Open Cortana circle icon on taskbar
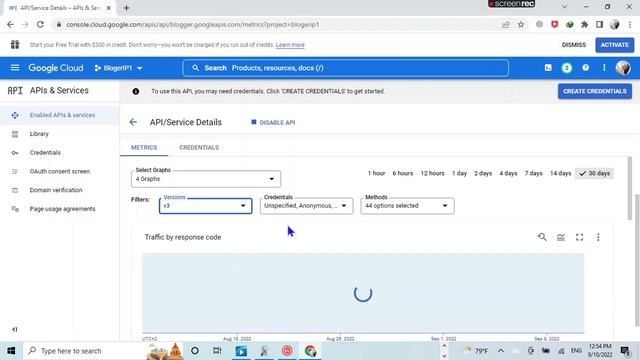 195,351
